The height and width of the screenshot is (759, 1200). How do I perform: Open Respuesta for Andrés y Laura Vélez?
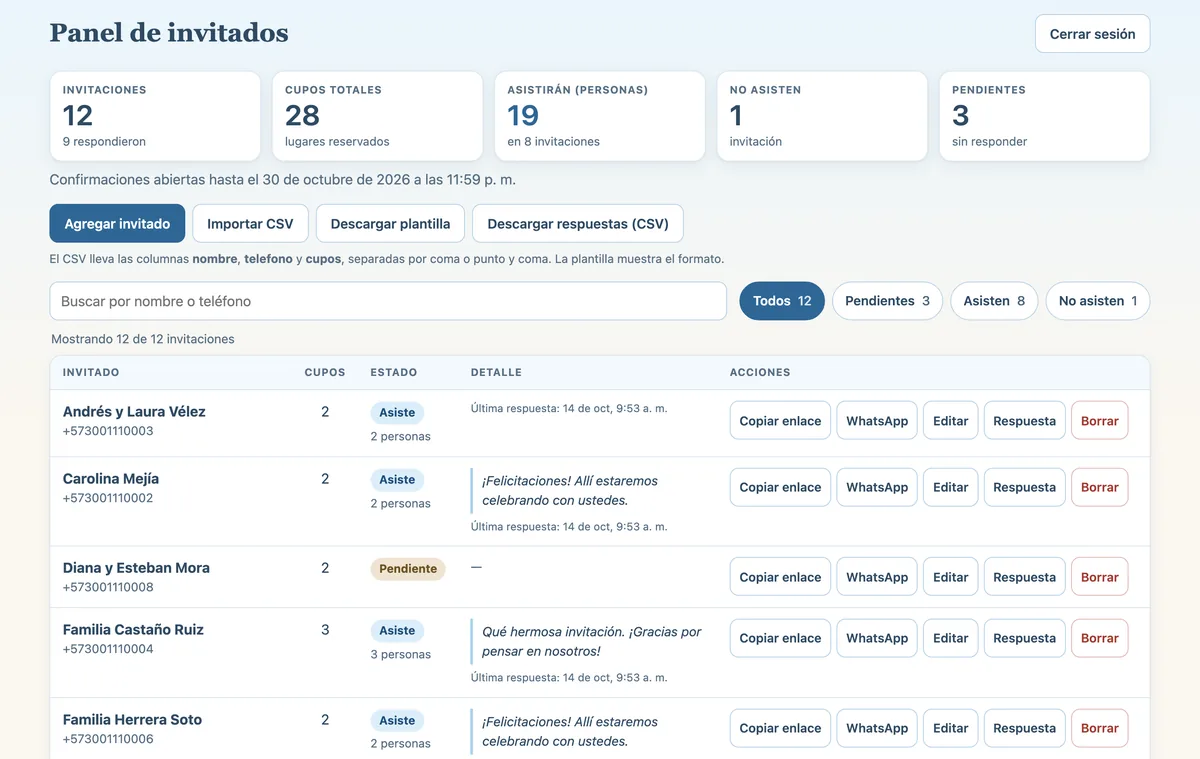[1024, 421]
